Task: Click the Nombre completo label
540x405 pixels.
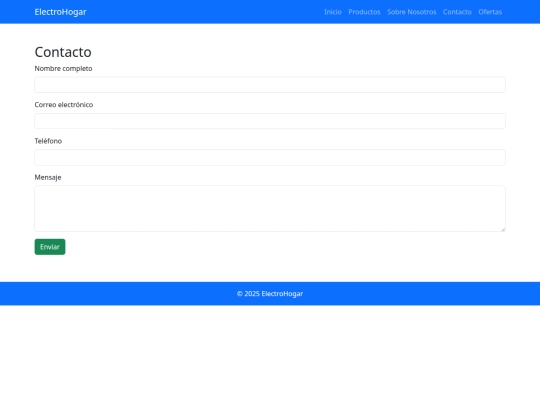Action: 63,69
